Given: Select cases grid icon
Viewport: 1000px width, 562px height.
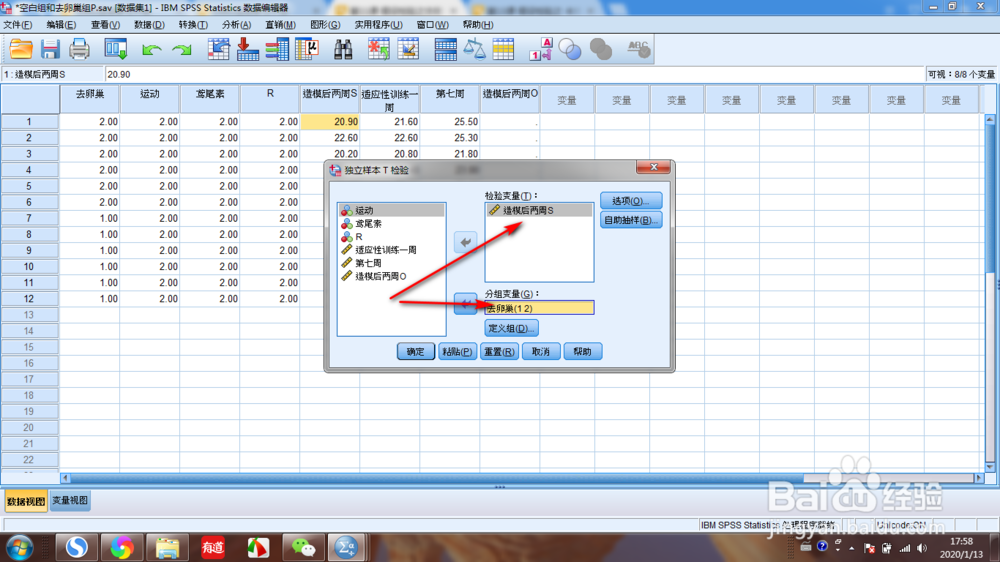Looking at the screenshot, I should (x=503, y=49).
